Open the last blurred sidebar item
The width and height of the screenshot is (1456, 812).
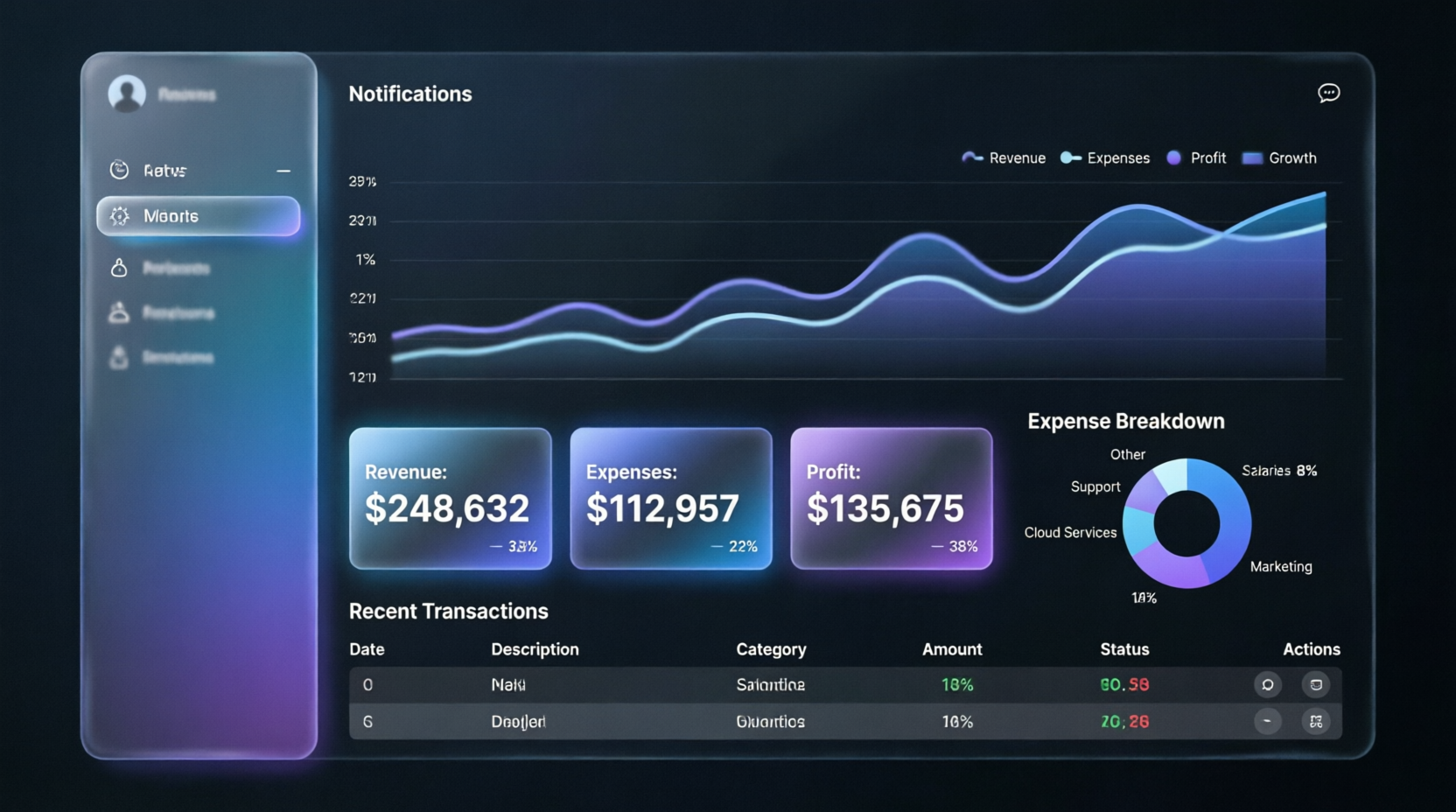pyautogui.click(x=161, y=357)
